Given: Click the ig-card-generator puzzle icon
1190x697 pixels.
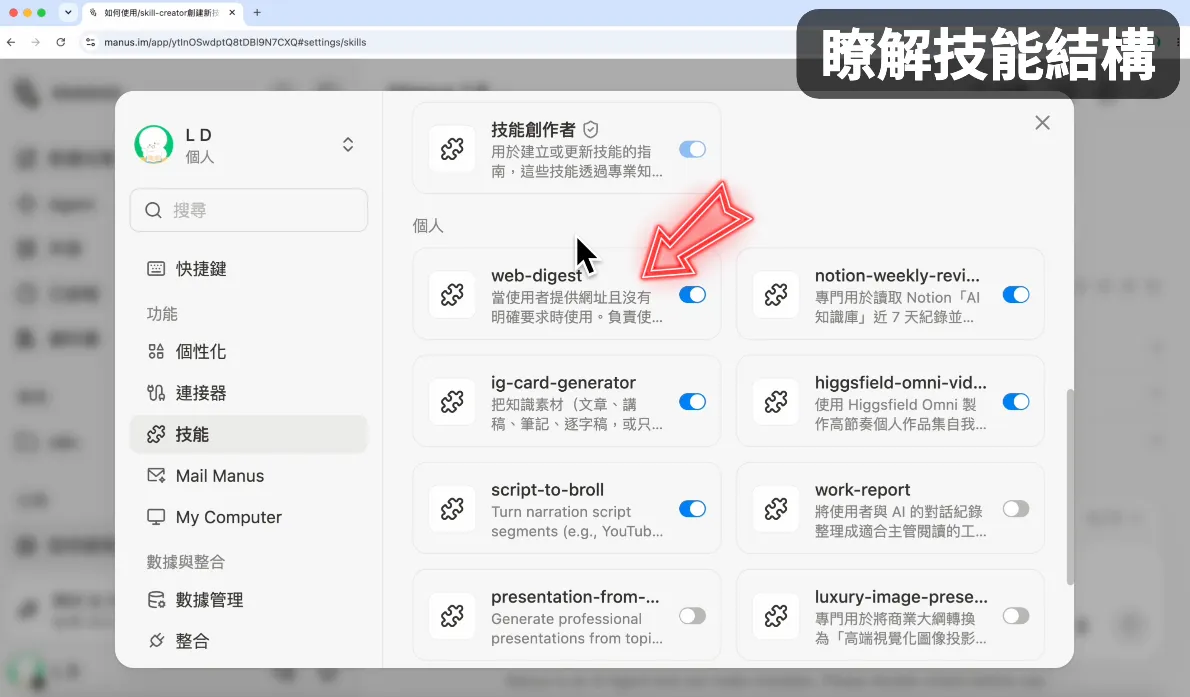Looking at the screenshot, I should coord(452,402).
